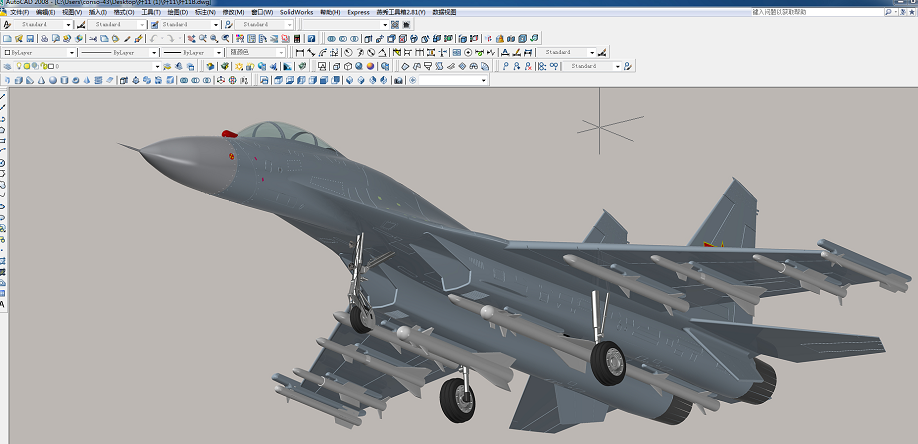The width and height of the screenshot is (918, 444).
Task: Click the Linear dimension icon
Action: click(x=299, y=52)
